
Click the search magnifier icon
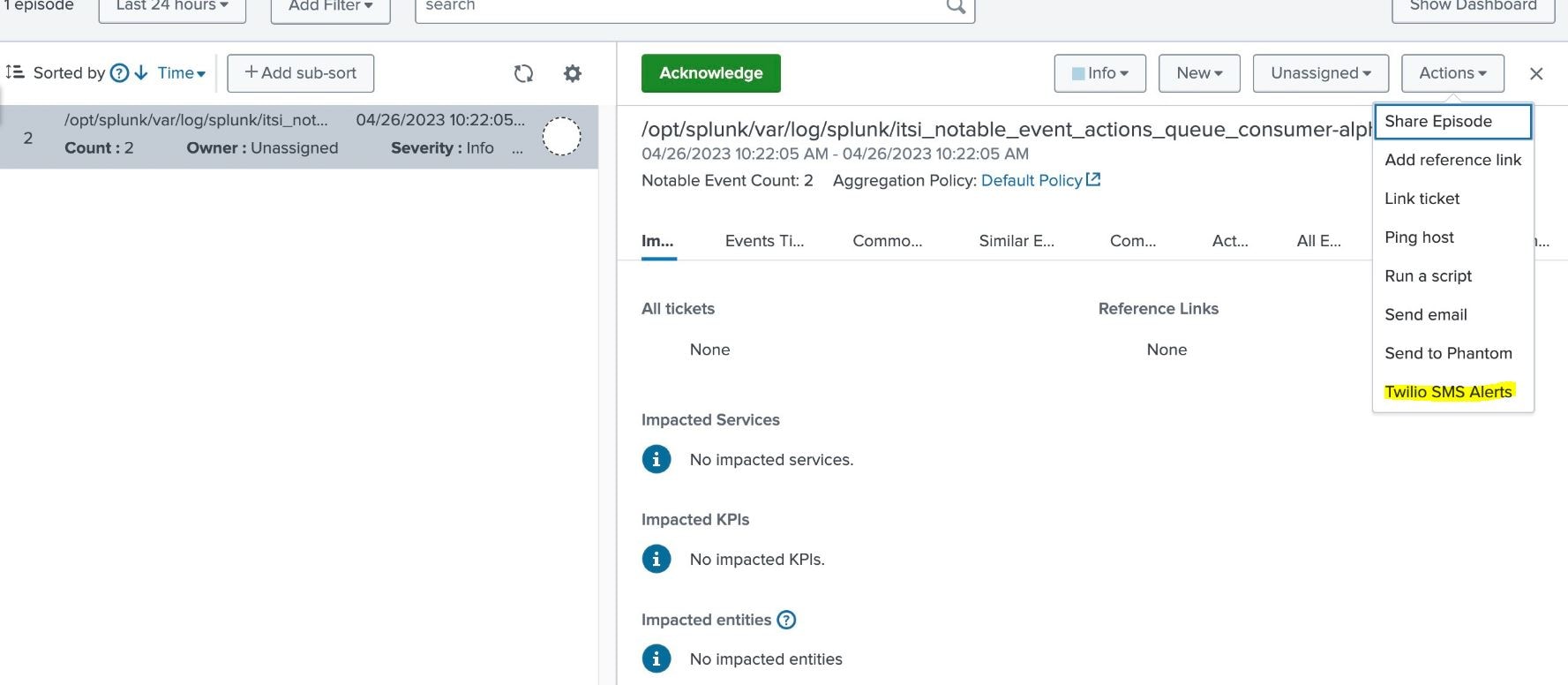point(956,7)
